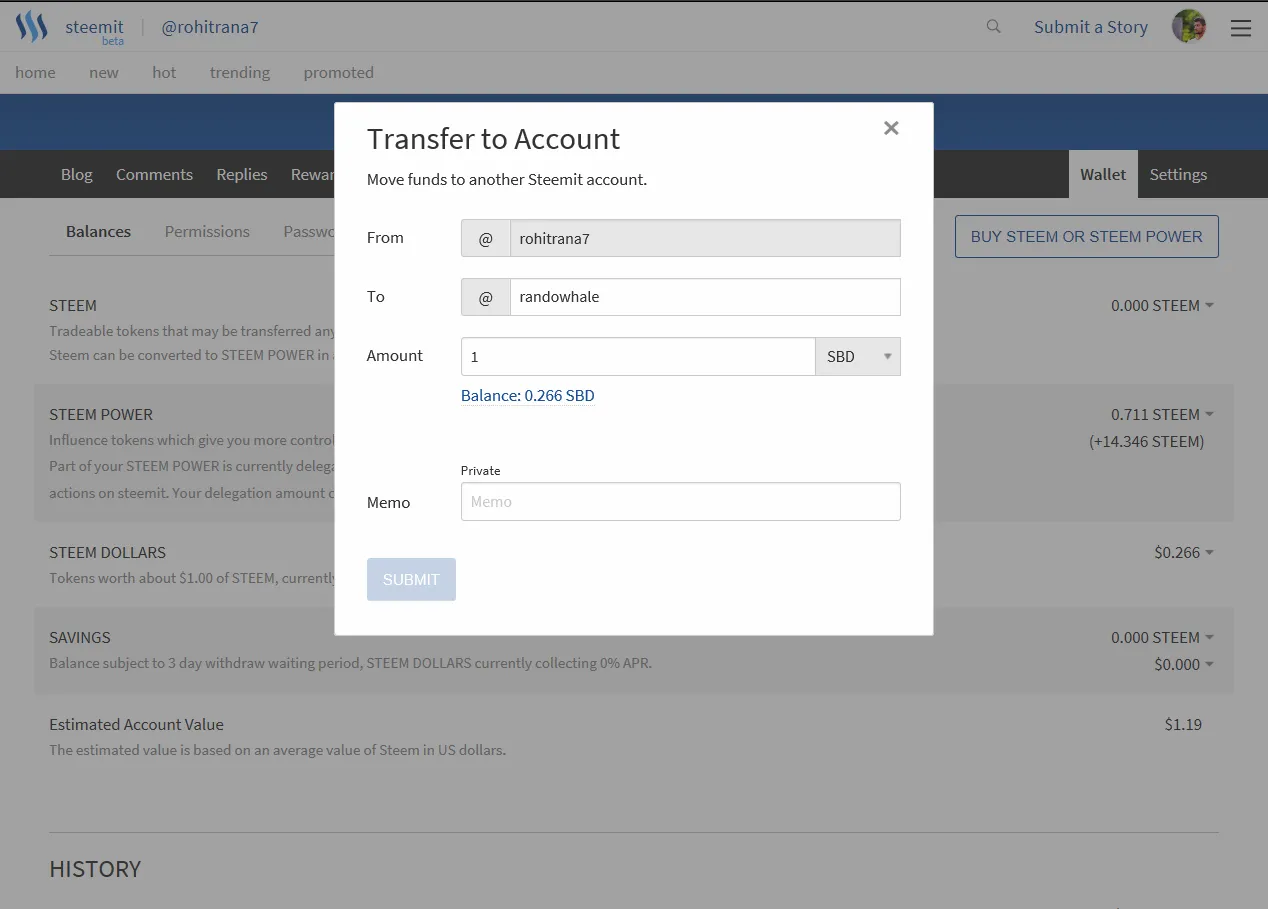Viewport: 1268px width, 909px height.
Task: Open the new posts feed
Action: coord(104,73)
